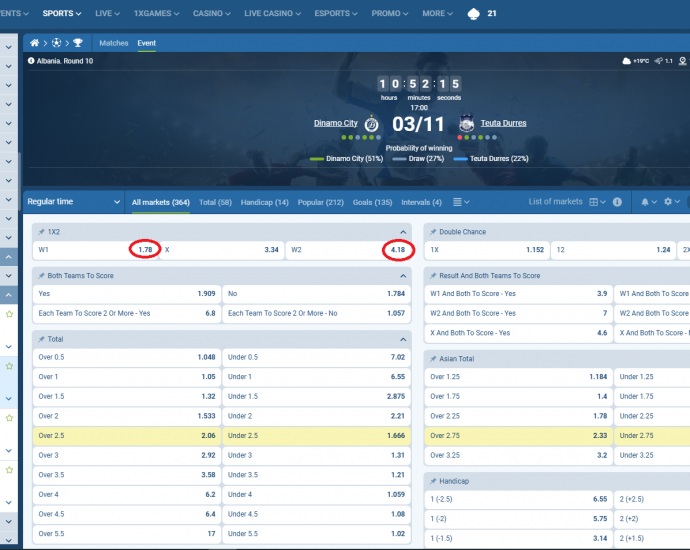Switch to Goals (135) tab

pyautogui.click(x=372, y=202)
